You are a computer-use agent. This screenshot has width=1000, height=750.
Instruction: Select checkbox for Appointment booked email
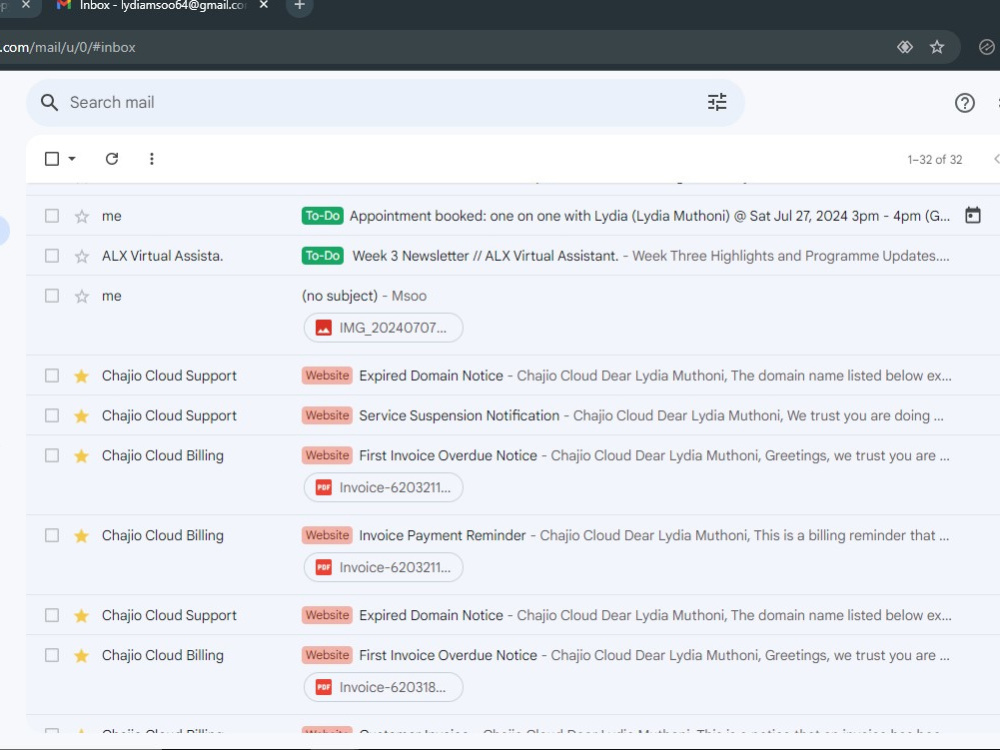tap(52, 216)
